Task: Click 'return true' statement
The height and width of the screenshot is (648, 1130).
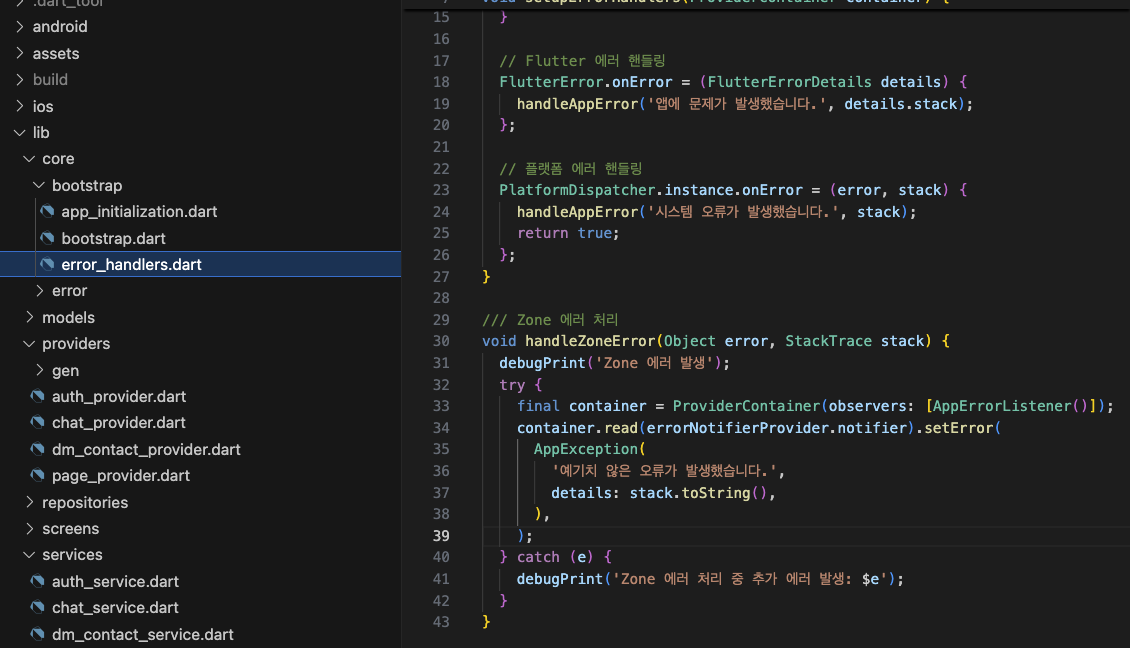Action: [565, 233]
